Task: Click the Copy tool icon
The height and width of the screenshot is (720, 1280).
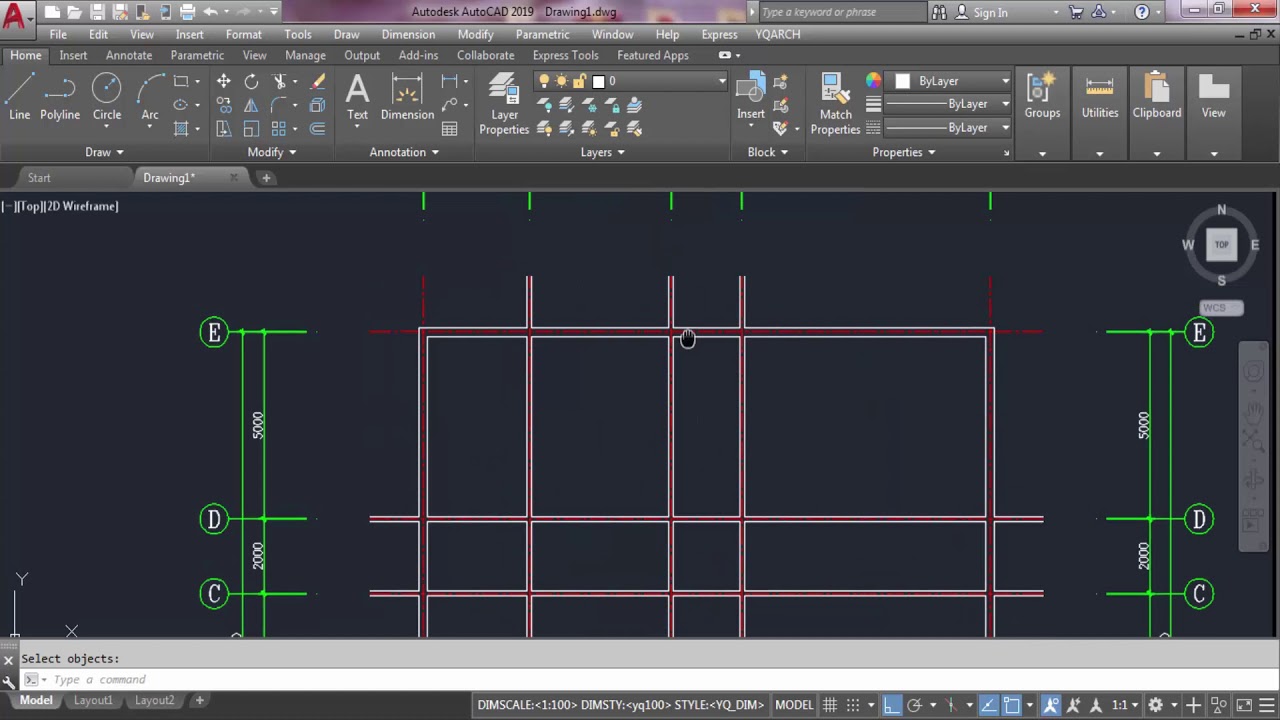Action: [224, 105]
